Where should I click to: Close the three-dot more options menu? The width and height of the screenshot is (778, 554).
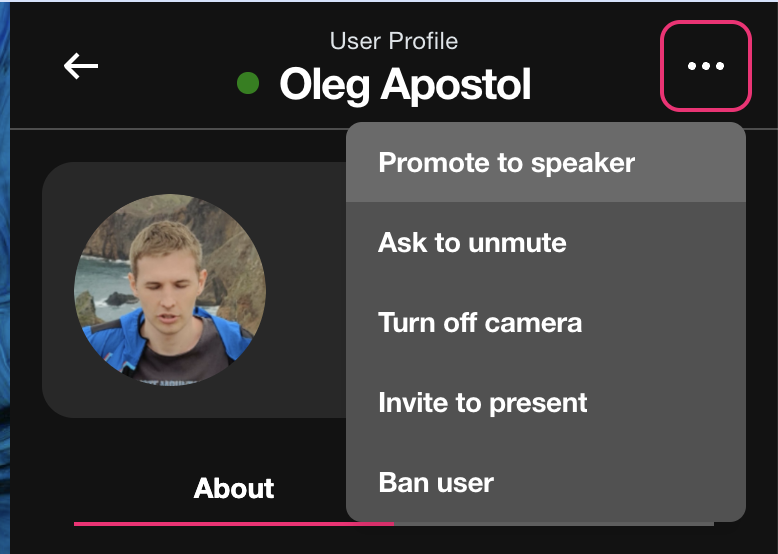click(705, 66)
